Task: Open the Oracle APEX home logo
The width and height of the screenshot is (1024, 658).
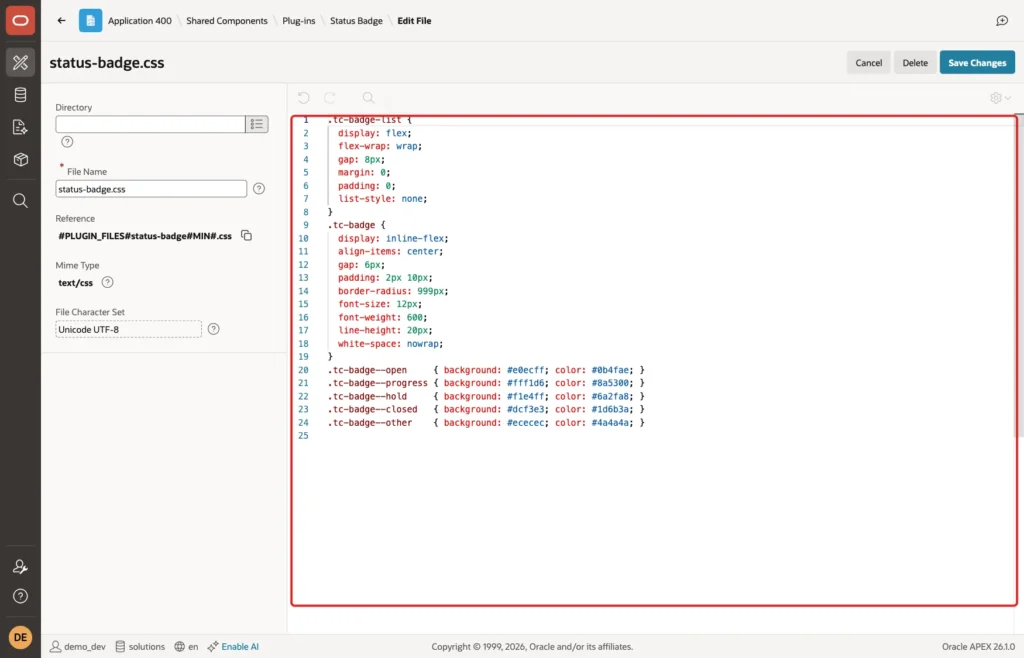Action: click(x=20, y=20)
